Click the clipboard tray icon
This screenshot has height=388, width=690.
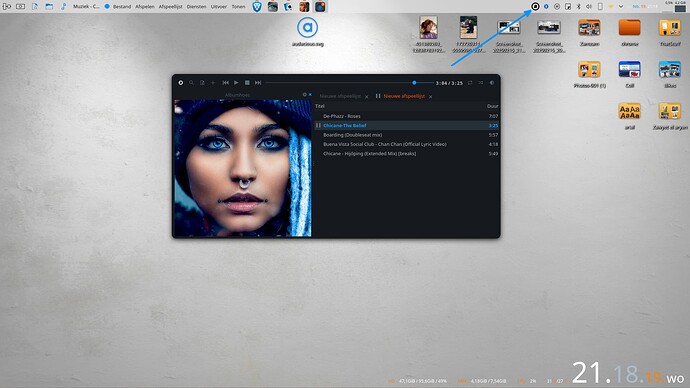click(568, 7)
